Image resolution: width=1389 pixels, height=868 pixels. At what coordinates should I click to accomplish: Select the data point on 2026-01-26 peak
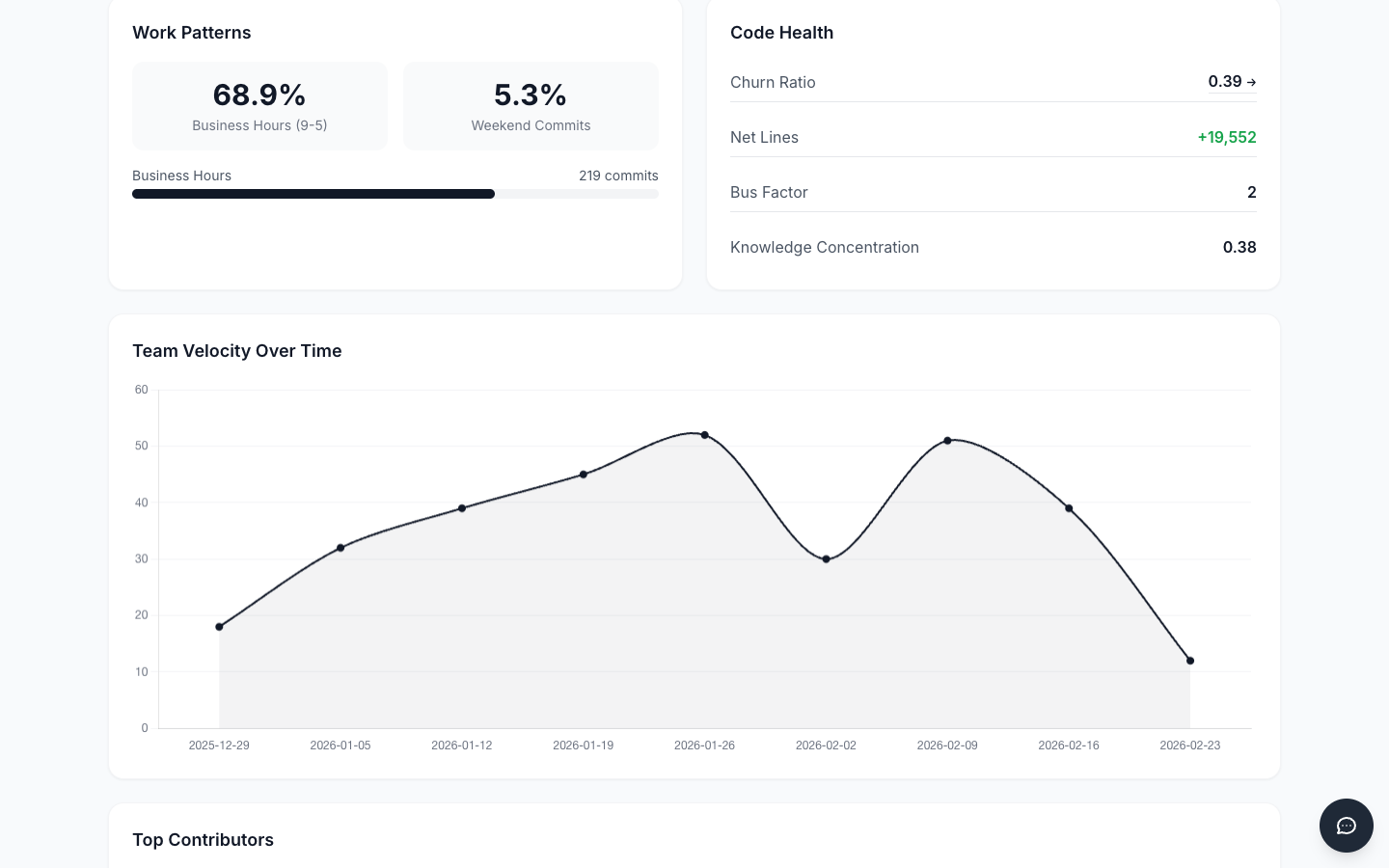pyautogui.click(x=705, y=435)
